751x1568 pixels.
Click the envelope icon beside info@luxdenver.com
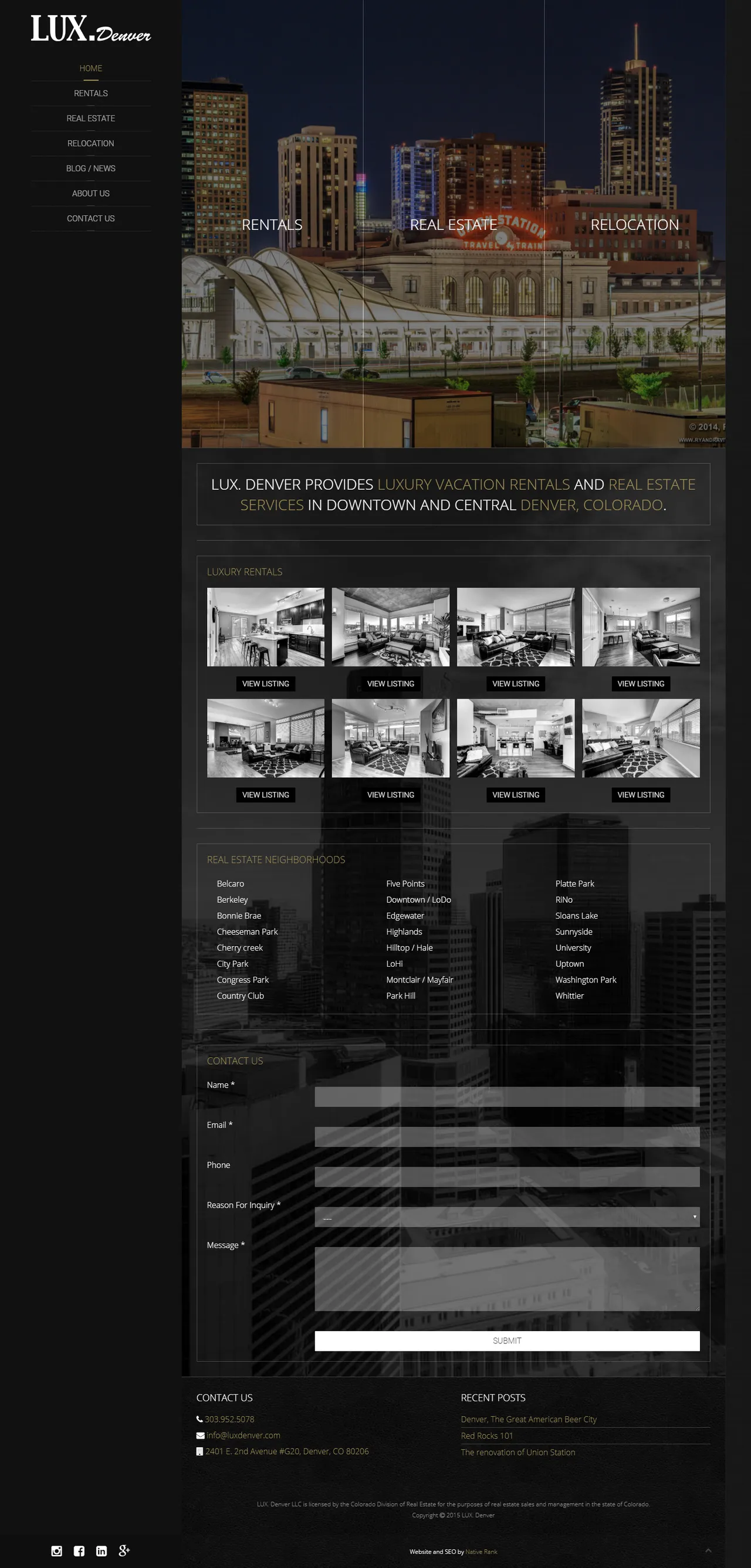click(200, 1435)
